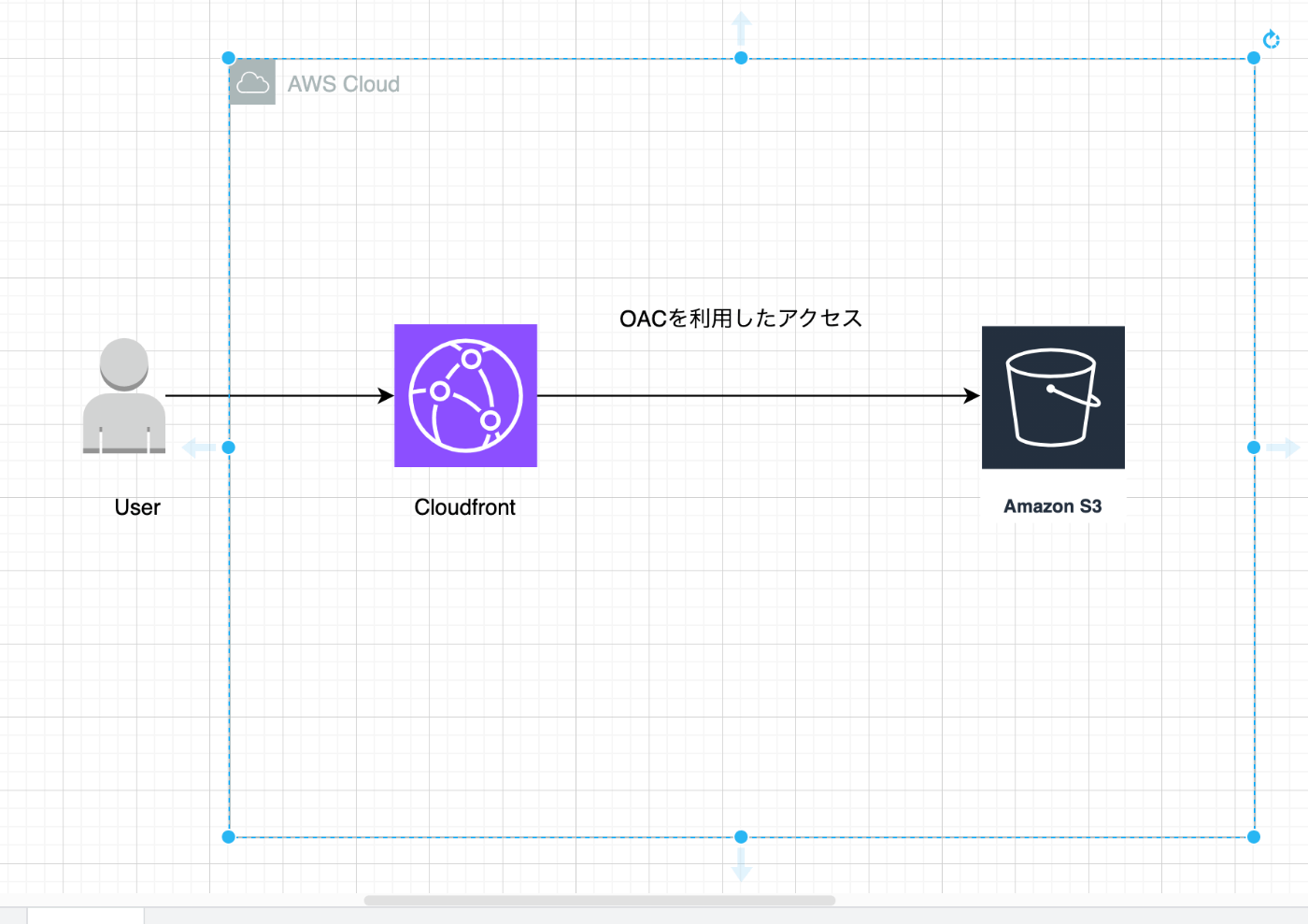The width and height of the screenshot is (1308, 924).
Task: Click the bottom-right resize handle
Action: [1254, 837]
